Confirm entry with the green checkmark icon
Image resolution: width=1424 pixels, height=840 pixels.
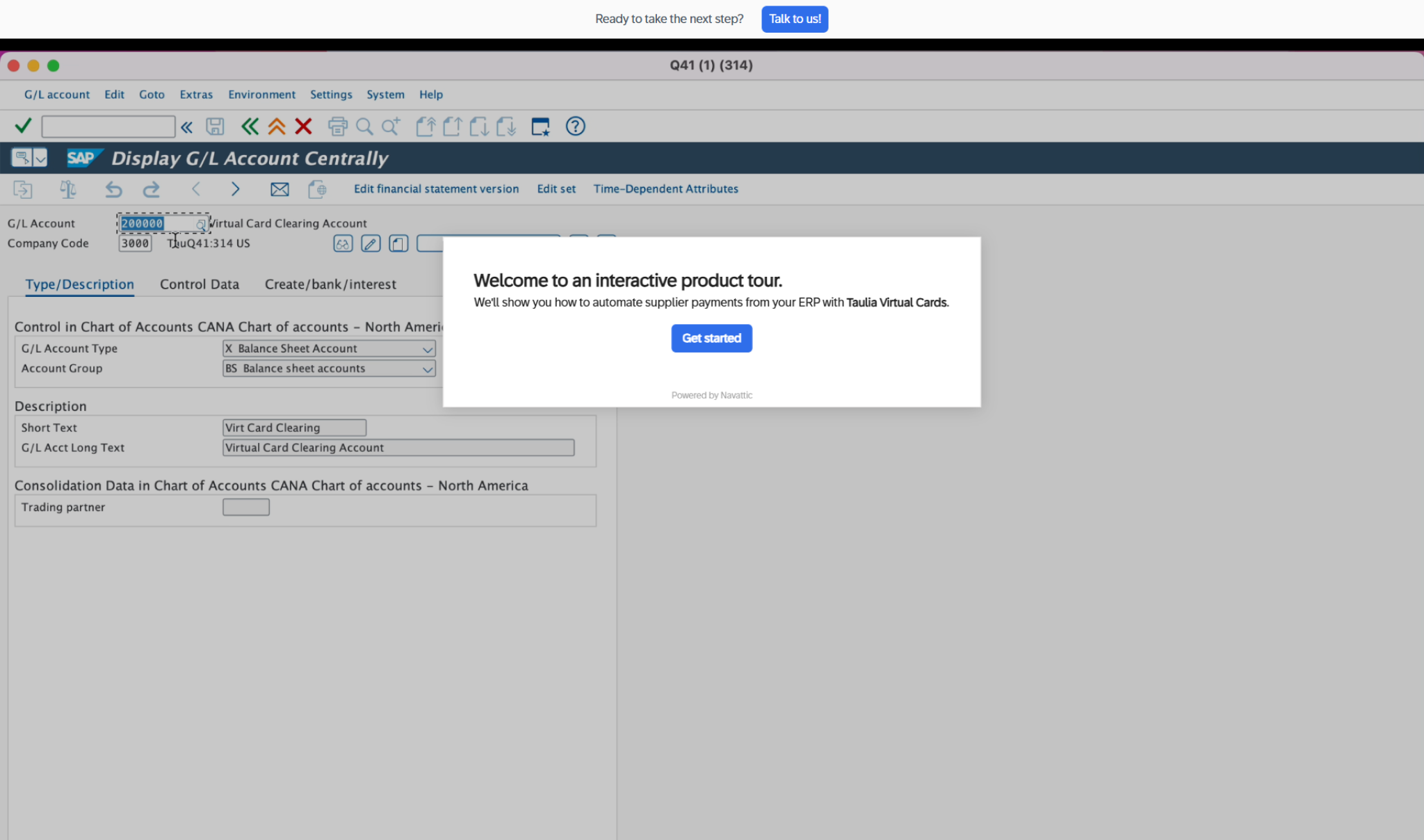click(x=22, y=126)
